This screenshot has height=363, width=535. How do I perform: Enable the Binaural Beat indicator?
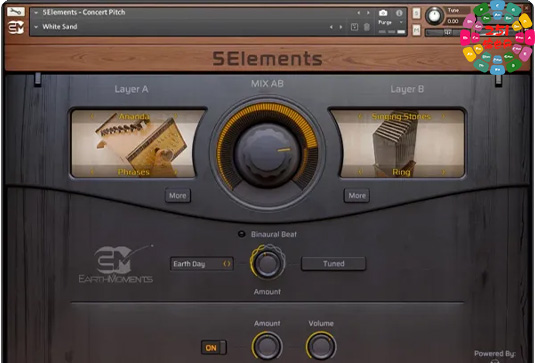pos(241,234)
